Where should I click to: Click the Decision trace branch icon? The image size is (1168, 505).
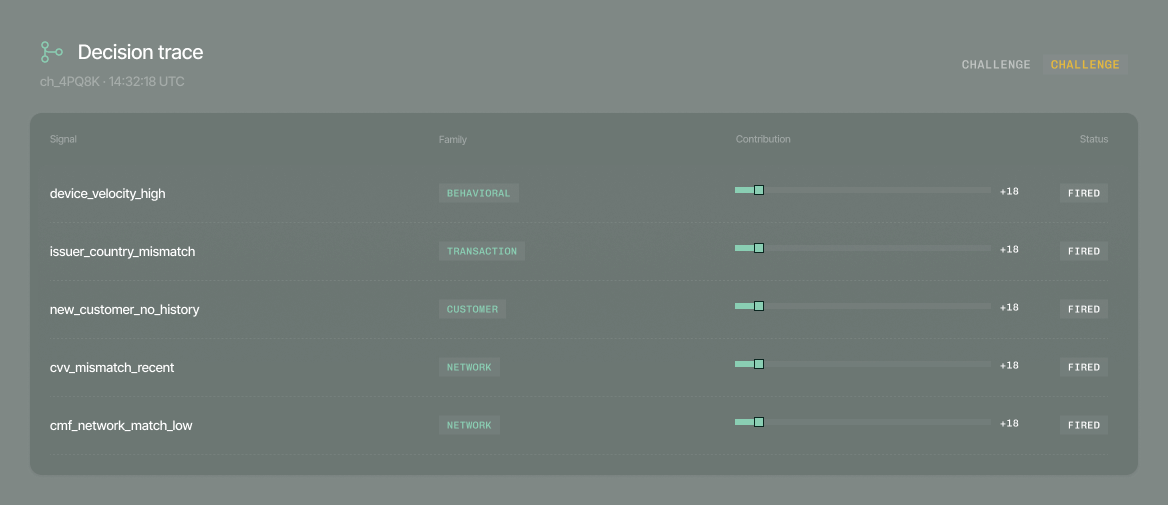pos(51,52)
